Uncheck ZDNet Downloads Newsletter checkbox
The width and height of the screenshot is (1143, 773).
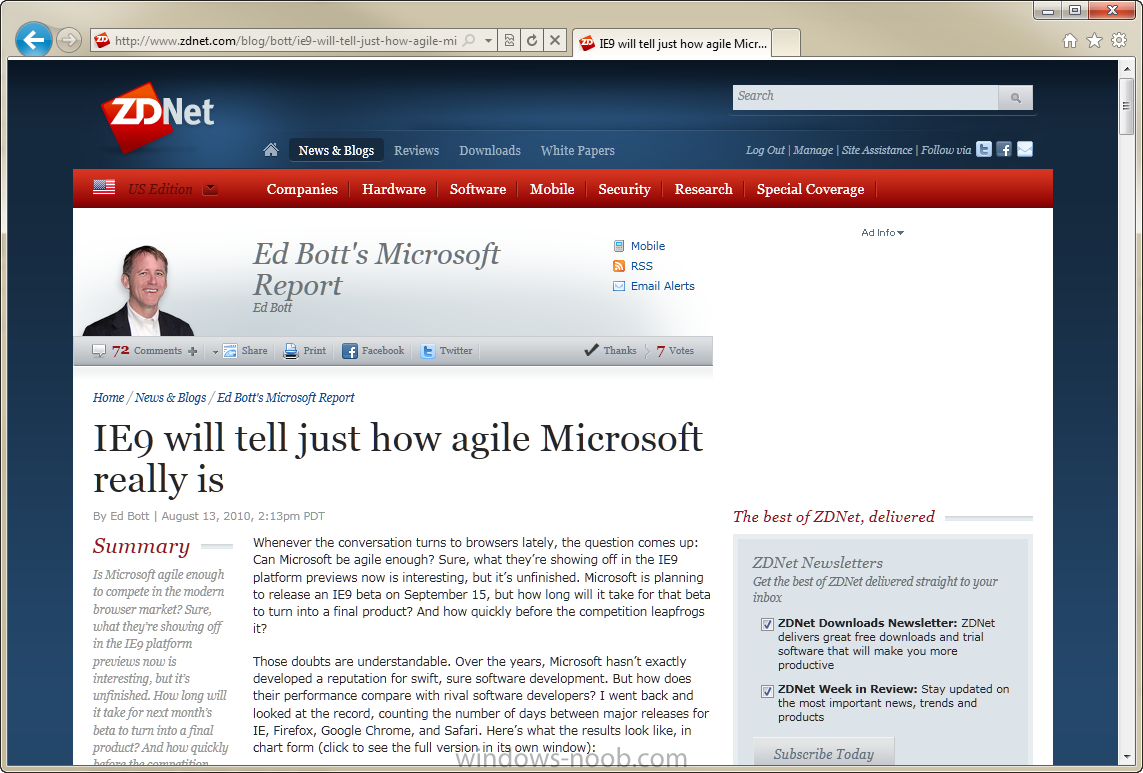pos(767,624)
